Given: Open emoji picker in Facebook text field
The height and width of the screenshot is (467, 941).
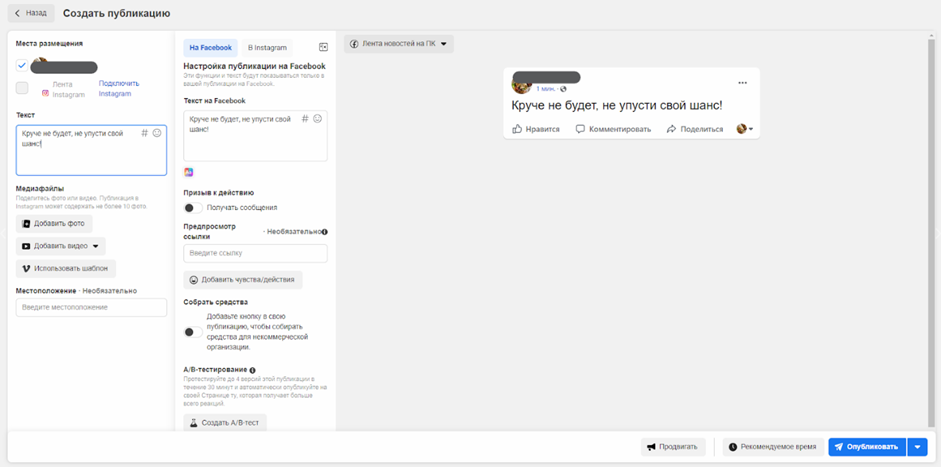Looking at the screenshot, I should pyautogui.click(x=318, y=119).
